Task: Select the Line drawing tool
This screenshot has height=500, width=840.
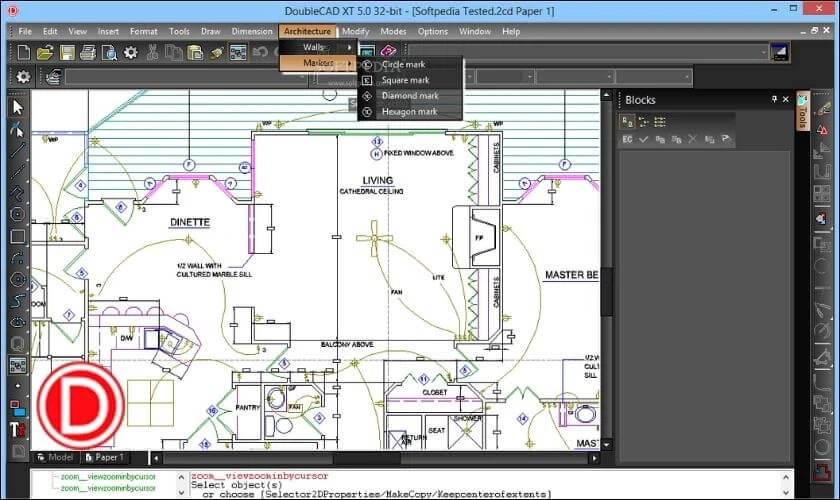Action: point(18,151)
